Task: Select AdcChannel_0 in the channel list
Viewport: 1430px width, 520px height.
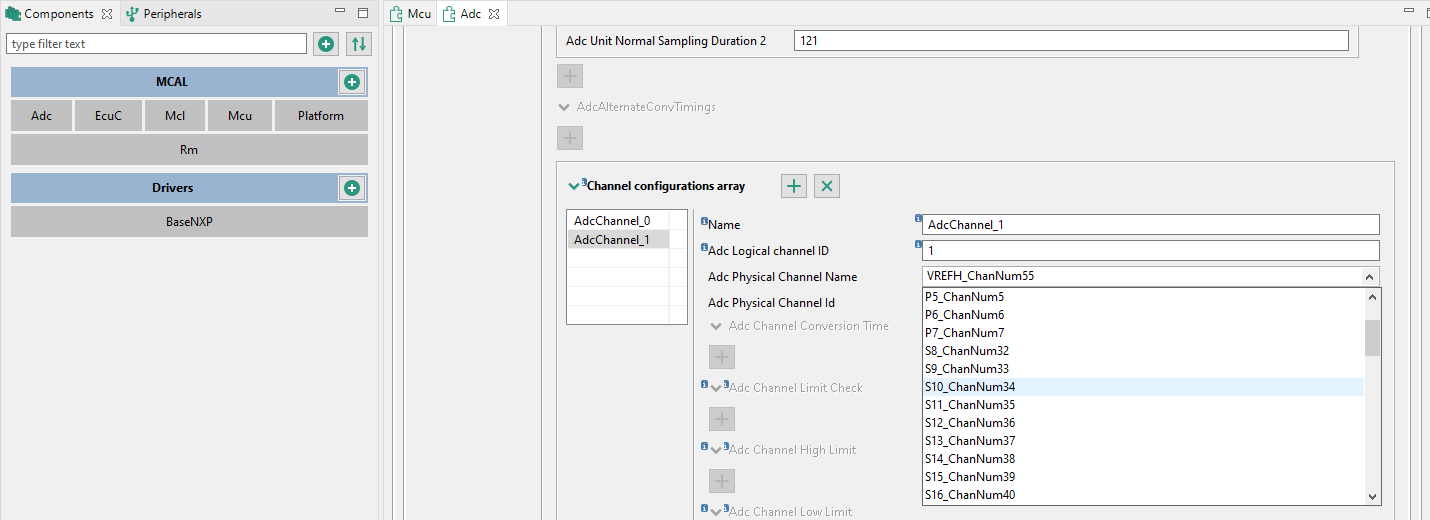Action: [x=610, y=221]
